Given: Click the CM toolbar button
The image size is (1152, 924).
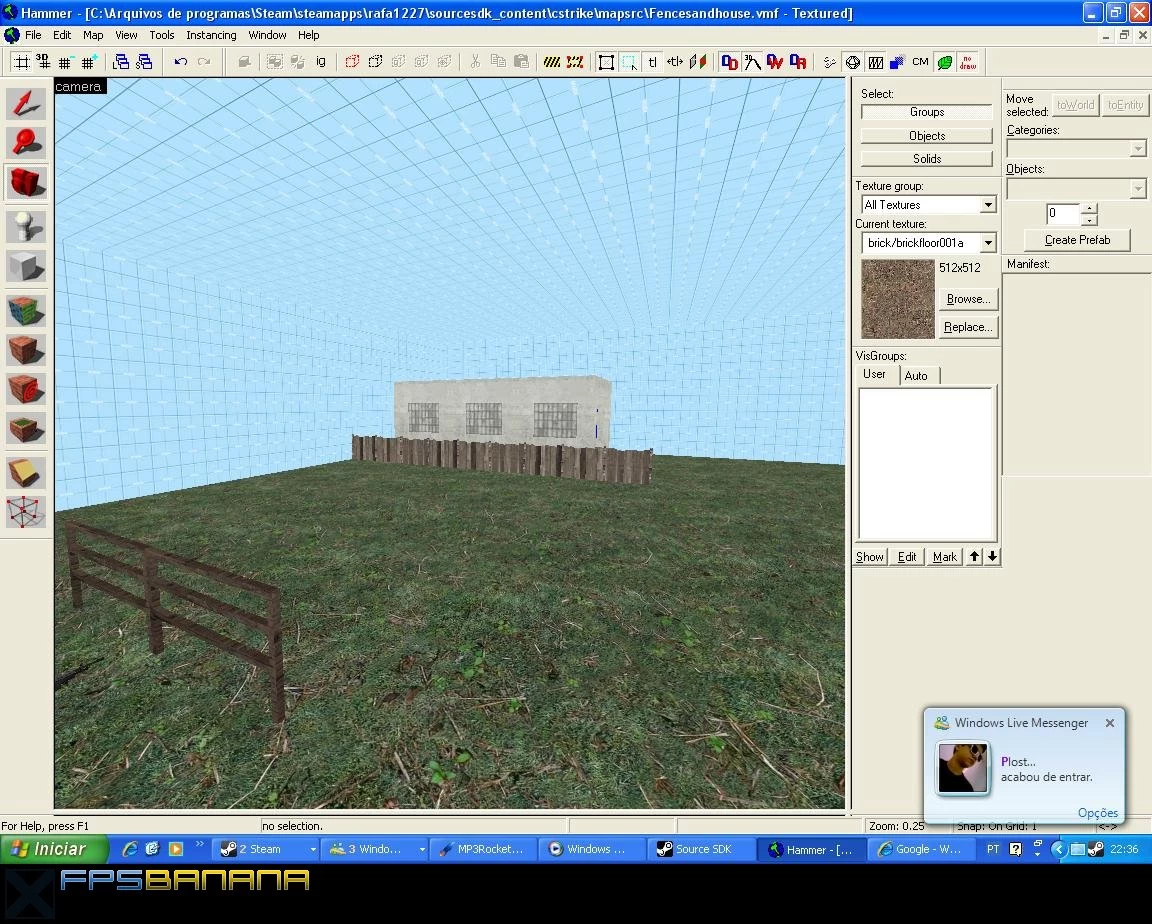Looking at the screenshot, I should pyautogui.click(x=921, y=62).
